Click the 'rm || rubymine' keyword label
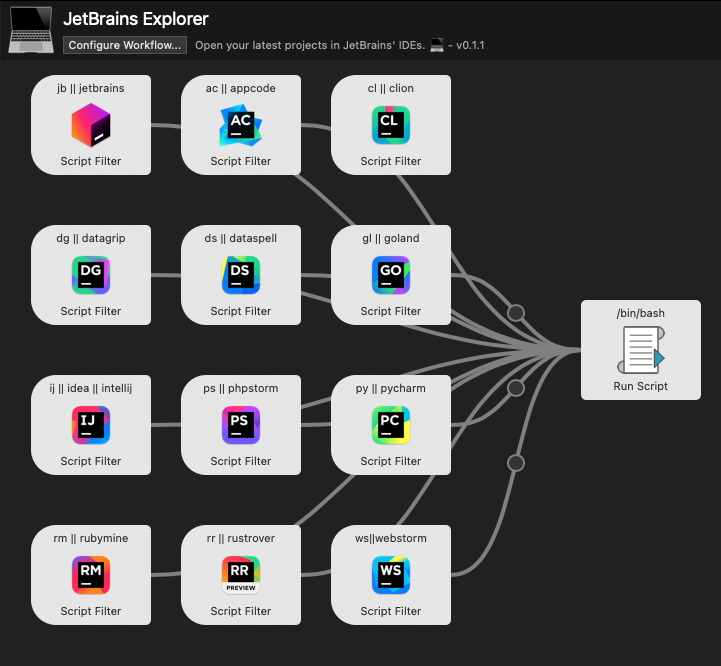Viewport: 721px width, 666px height. click(x=91, y=538)
